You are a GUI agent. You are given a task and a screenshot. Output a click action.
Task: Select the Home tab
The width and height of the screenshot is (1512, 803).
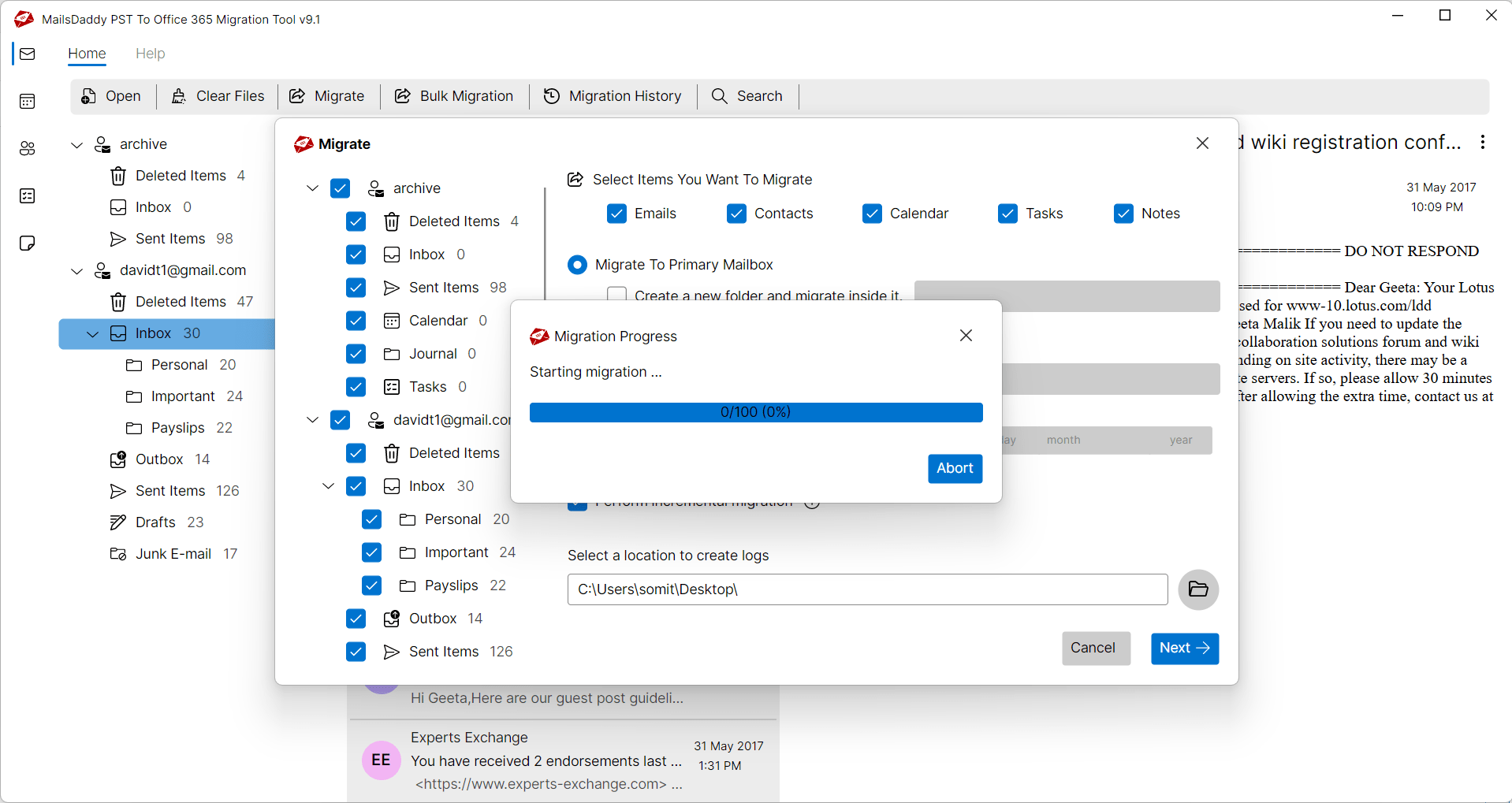pos(87,54)
